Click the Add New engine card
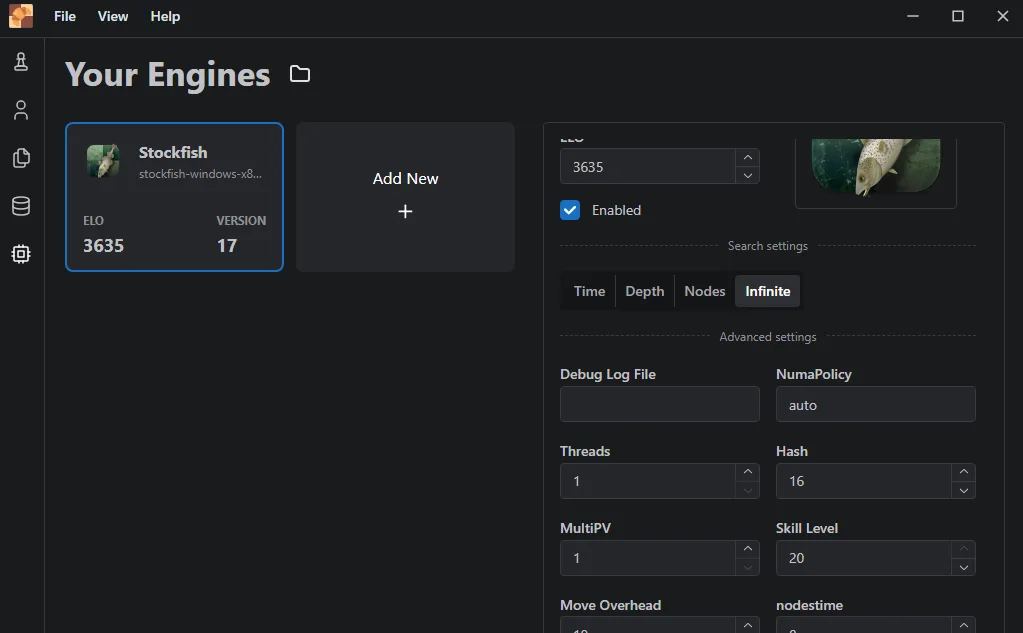The height and width of the screenshot is (633, 1023). (x=405, y=196)
